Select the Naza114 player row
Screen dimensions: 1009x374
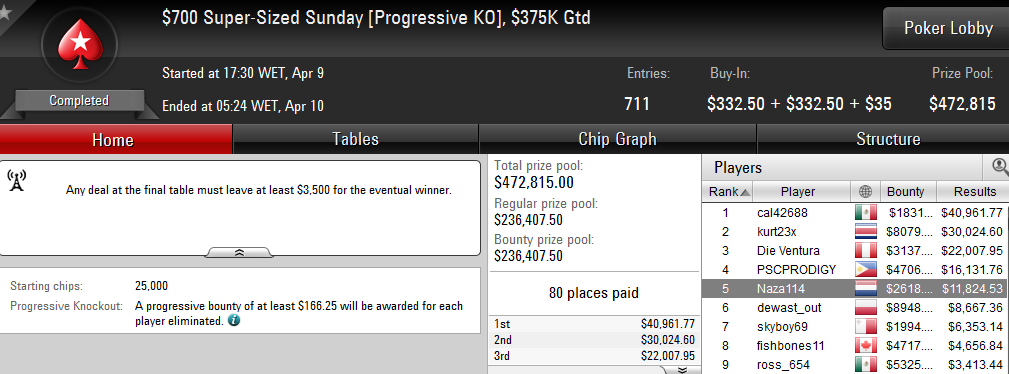pos(855,289)
